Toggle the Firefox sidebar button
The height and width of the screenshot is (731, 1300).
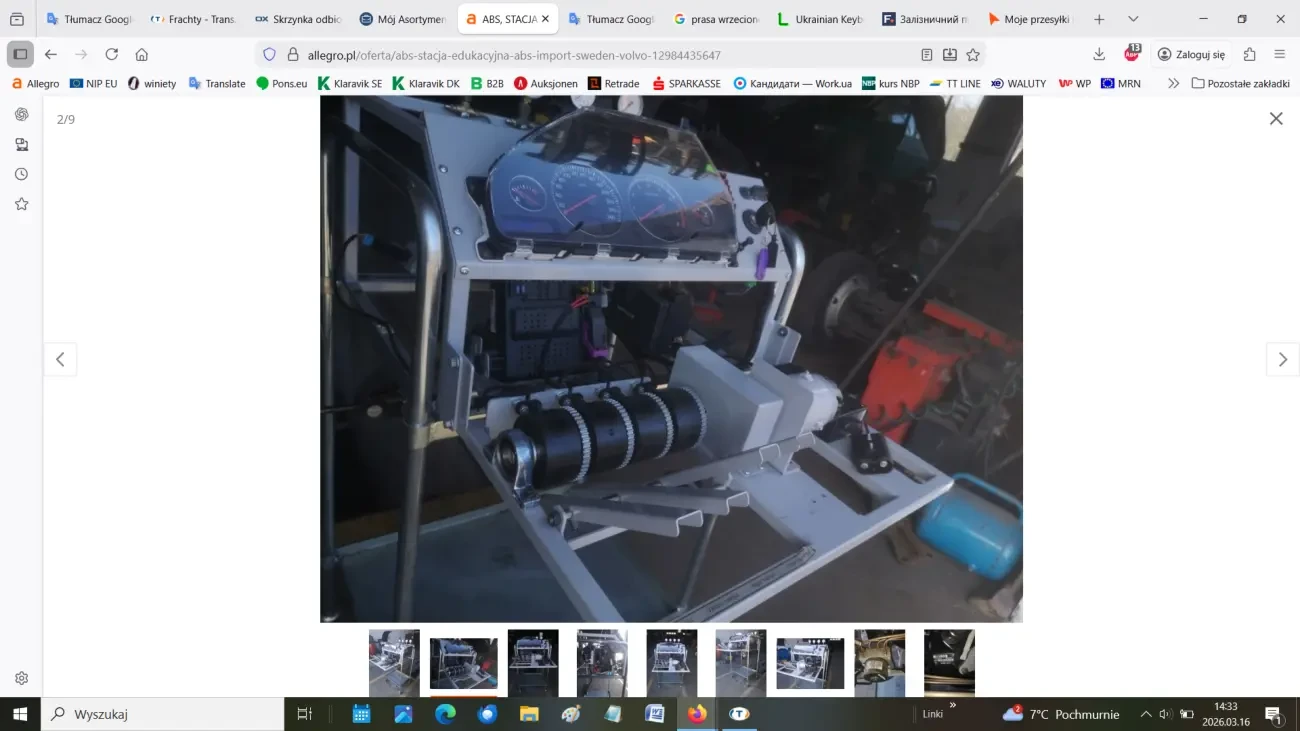click(20, 55)
